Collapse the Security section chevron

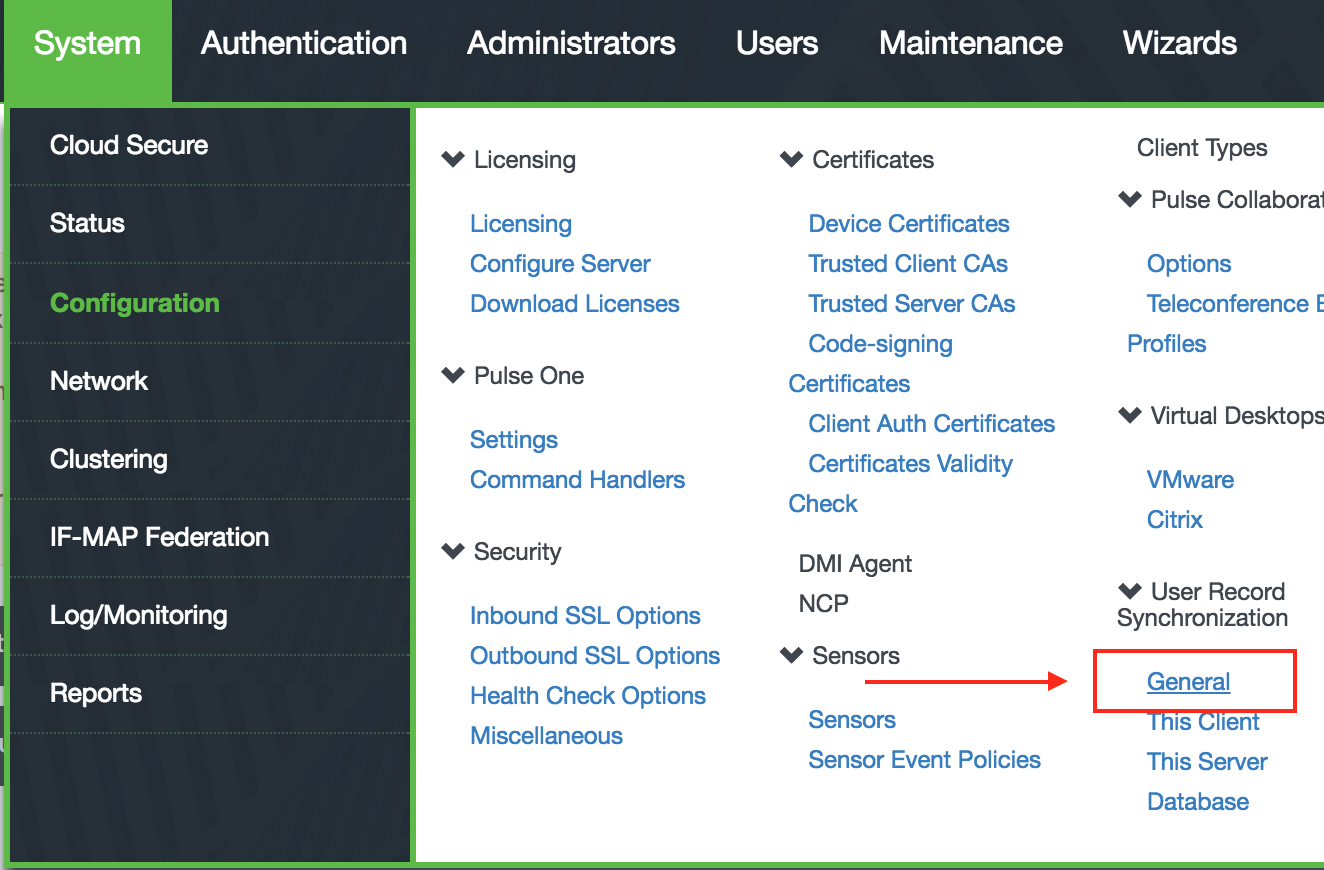(453, 551)
